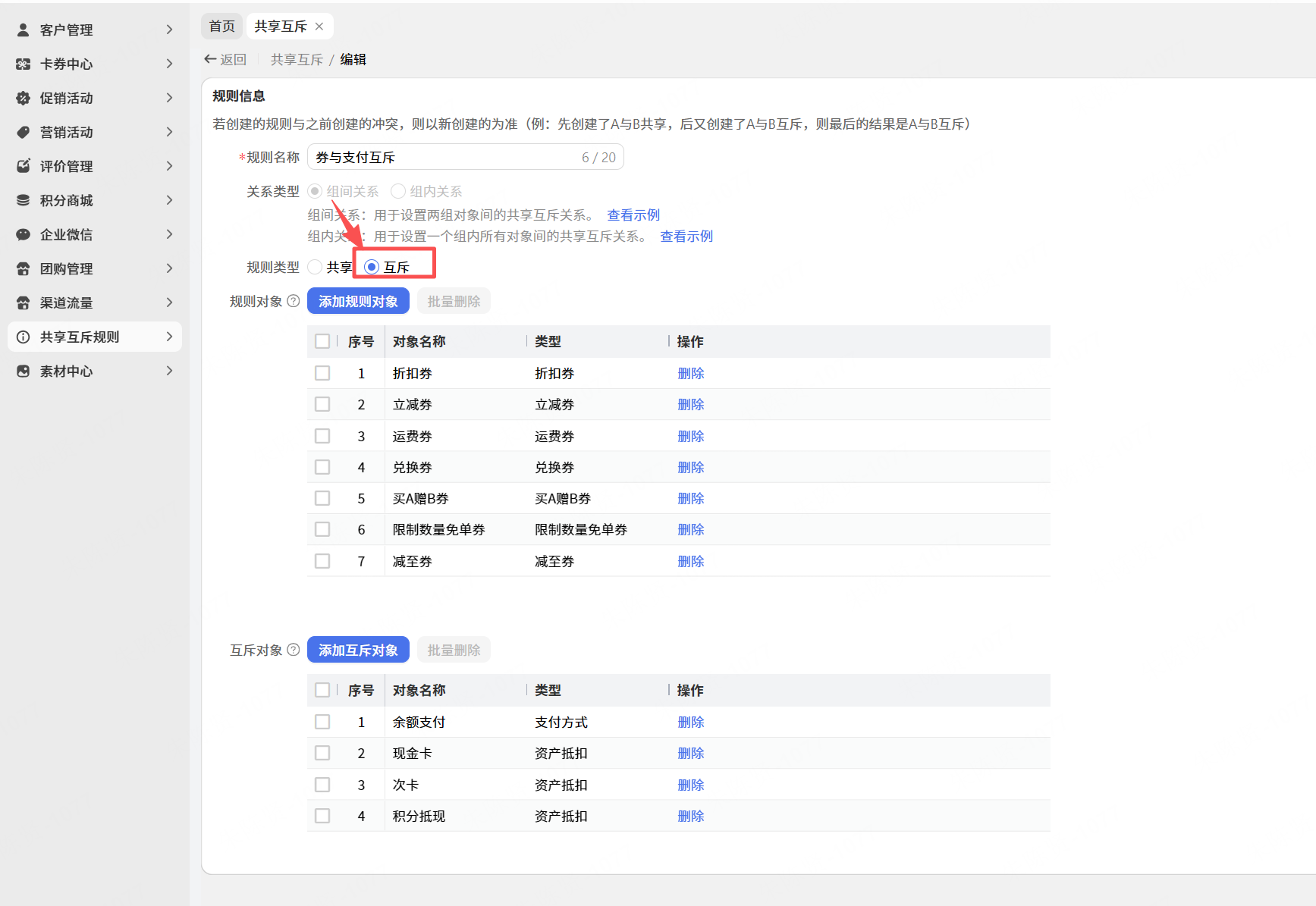Expand the 促销活动 menu chevron
Screen dimensions: 1316x906
tap(169, 98)
